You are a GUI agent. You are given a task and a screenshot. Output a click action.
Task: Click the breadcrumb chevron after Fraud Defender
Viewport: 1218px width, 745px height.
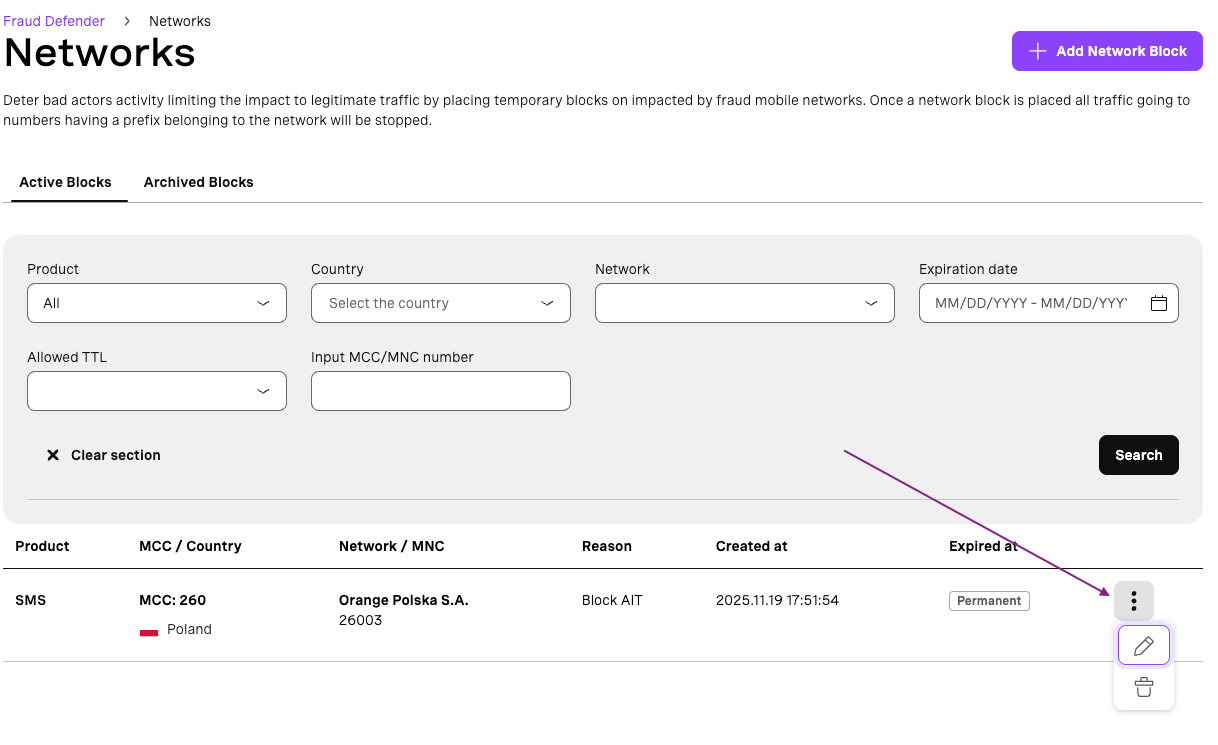tap(127, 20)
